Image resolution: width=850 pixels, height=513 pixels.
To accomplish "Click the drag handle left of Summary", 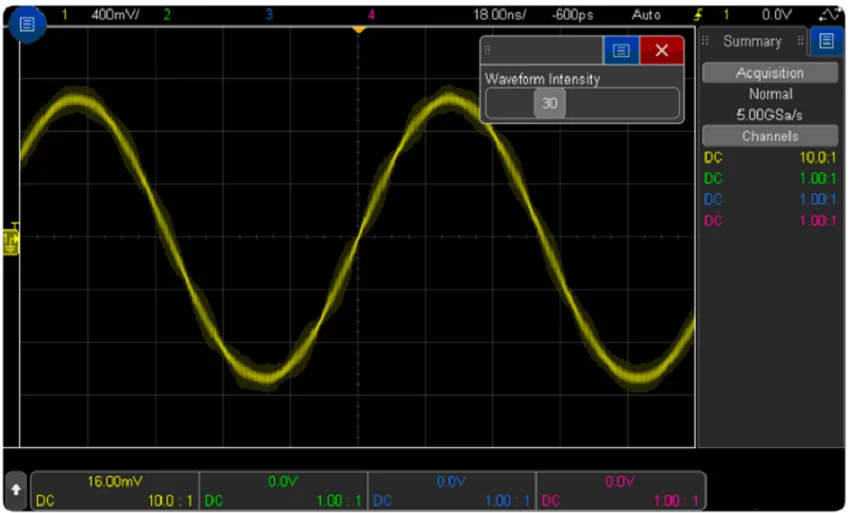I will click(x=706, y=42).
